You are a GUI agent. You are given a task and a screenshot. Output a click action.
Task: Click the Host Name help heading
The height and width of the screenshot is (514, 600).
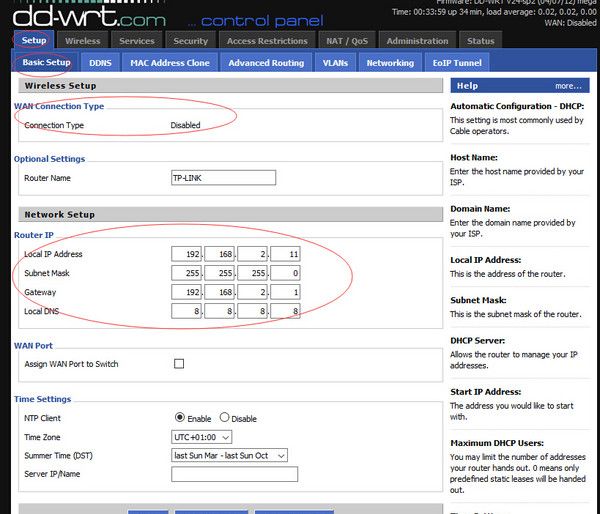474,158
